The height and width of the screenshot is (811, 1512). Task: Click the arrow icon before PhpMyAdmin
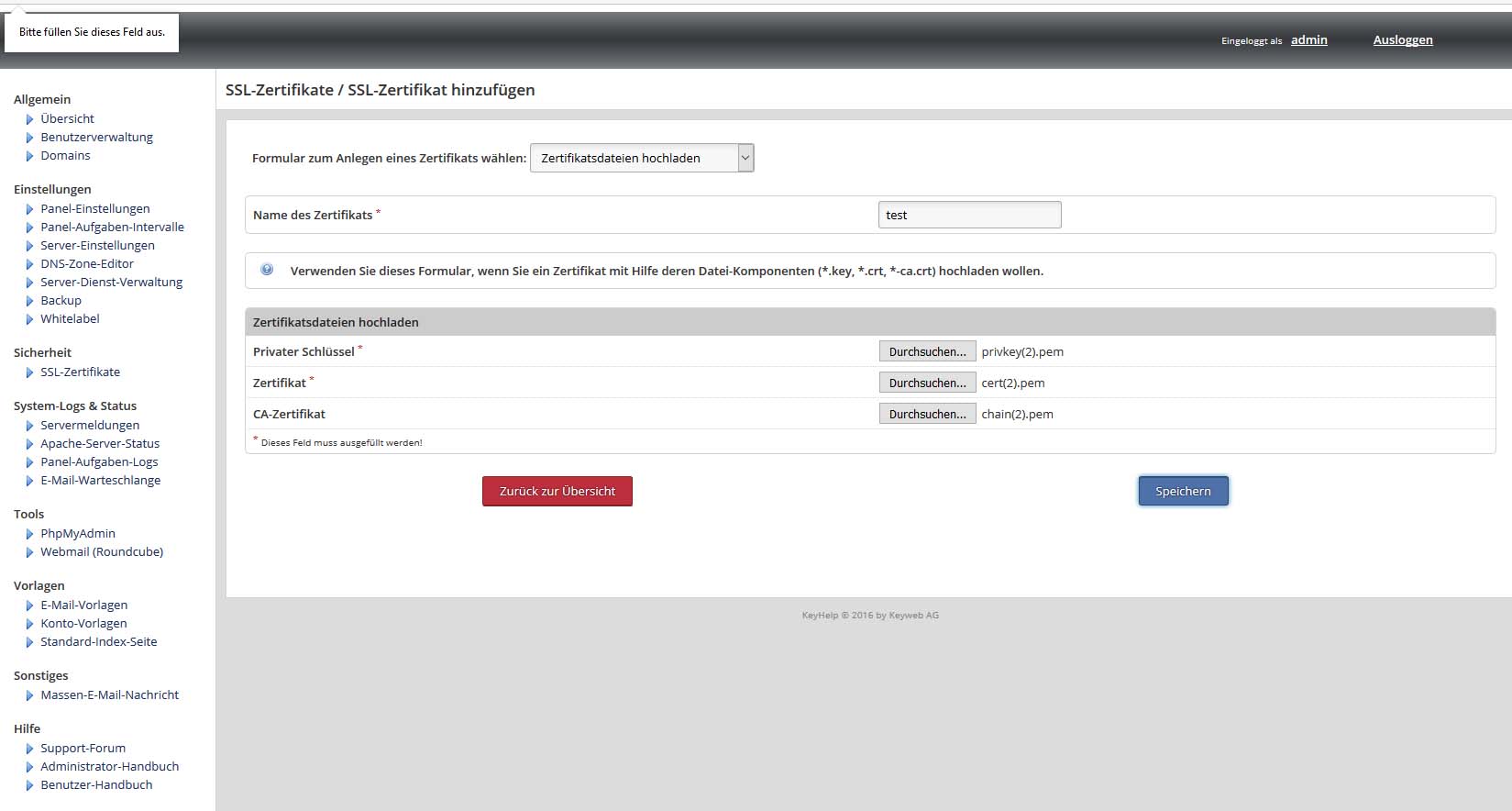click(29, 534)
